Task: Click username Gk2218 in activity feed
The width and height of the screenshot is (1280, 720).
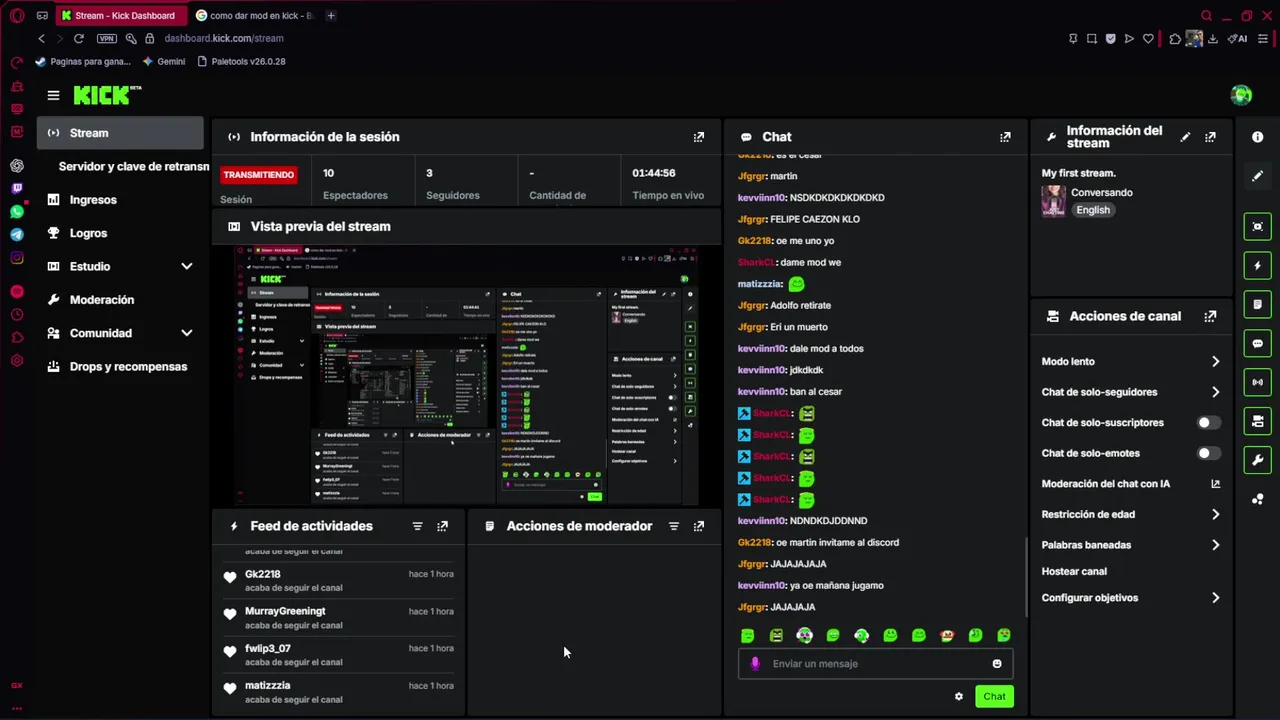Action: point(263,575)
